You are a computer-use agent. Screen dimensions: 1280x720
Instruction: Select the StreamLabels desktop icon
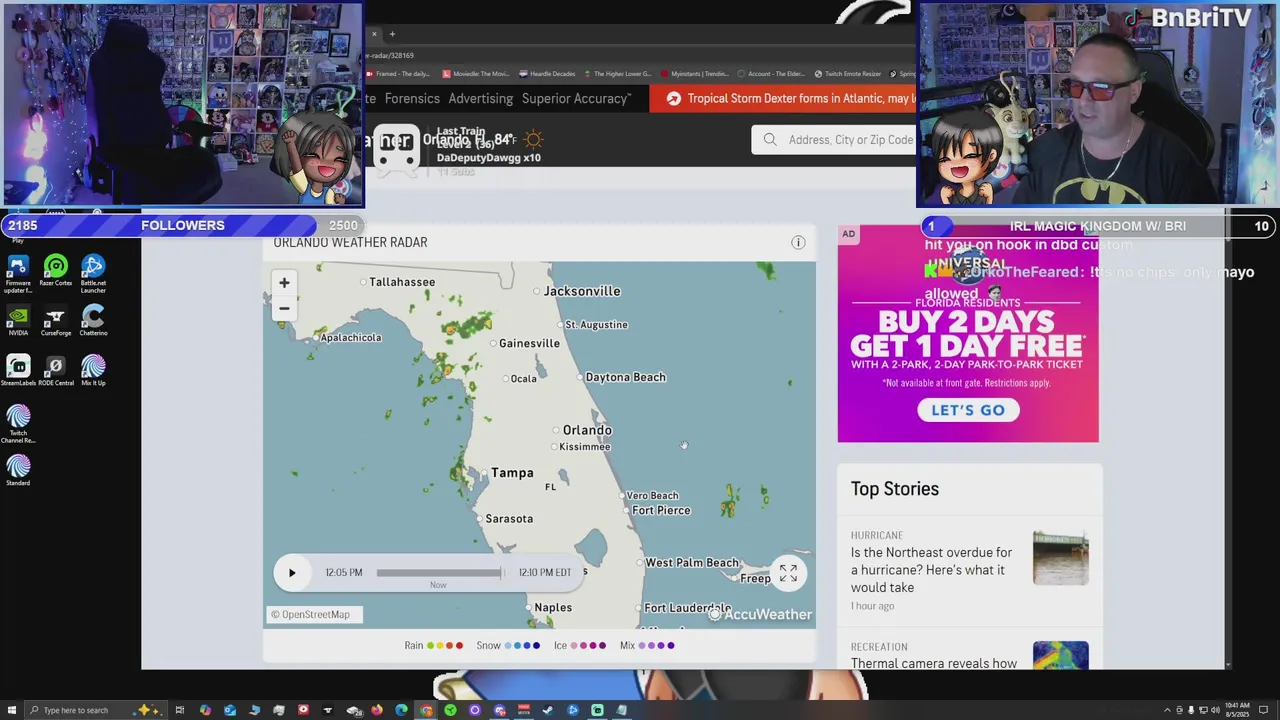pyautogui.click(x=18, y=371)
